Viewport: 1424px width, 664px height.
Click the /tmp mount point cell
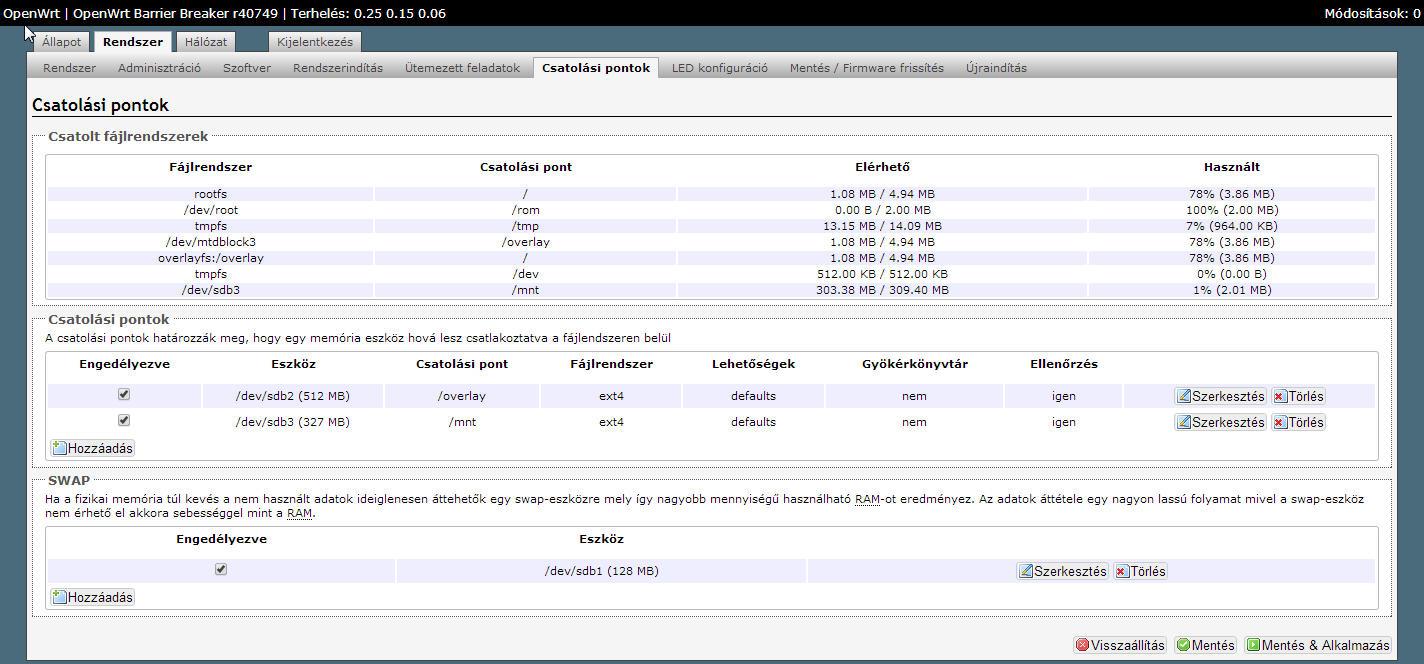point(526,226)
